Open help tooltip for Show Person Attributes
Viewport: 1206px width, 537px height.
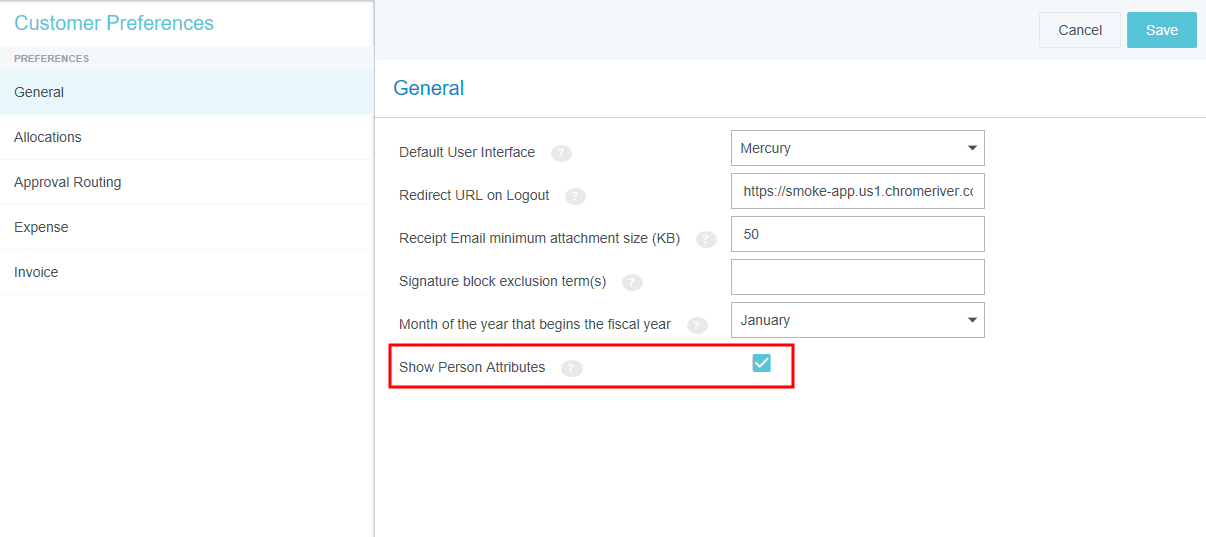[571, 368]
